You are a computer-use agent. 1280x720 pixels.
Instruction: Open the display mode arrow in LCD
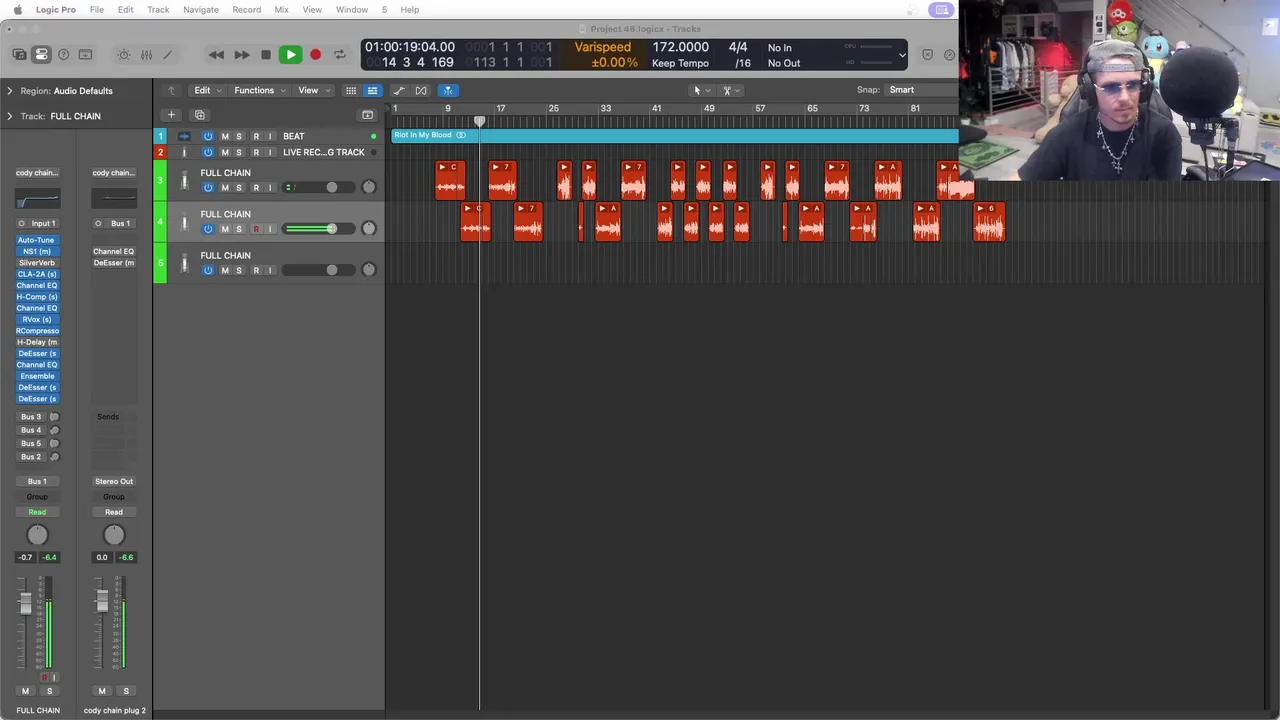click(902, 55)
